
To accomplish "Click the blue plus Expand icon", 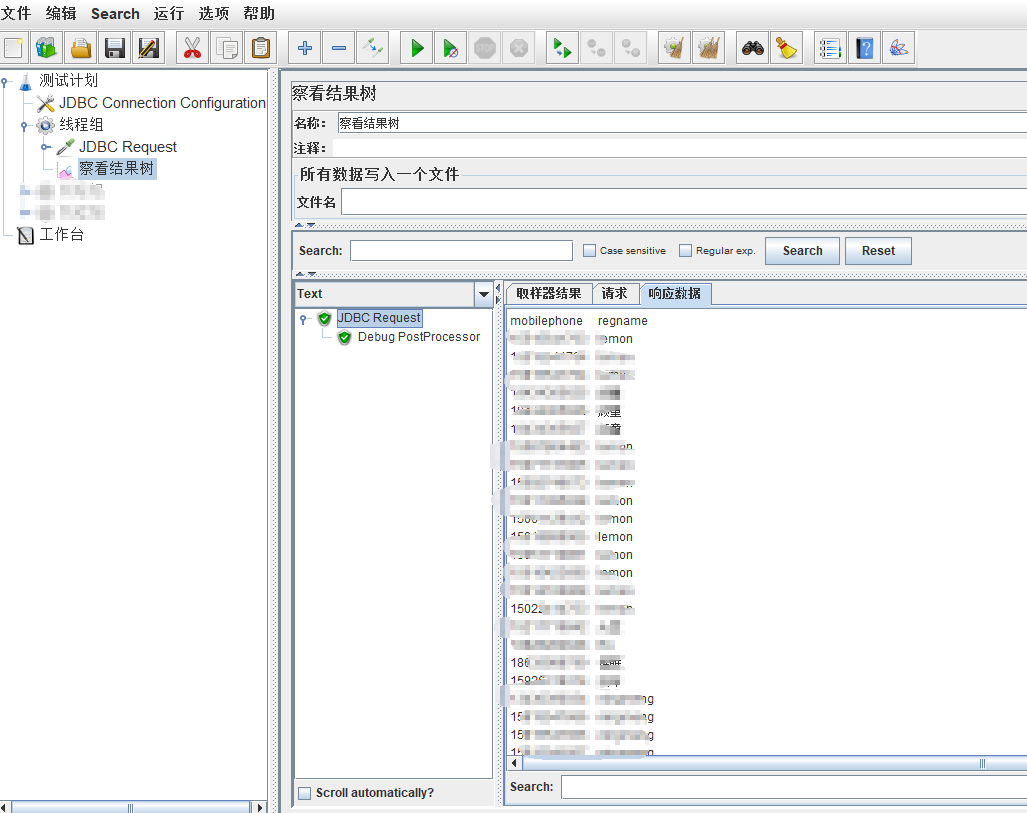I will [x=305, y=48].
